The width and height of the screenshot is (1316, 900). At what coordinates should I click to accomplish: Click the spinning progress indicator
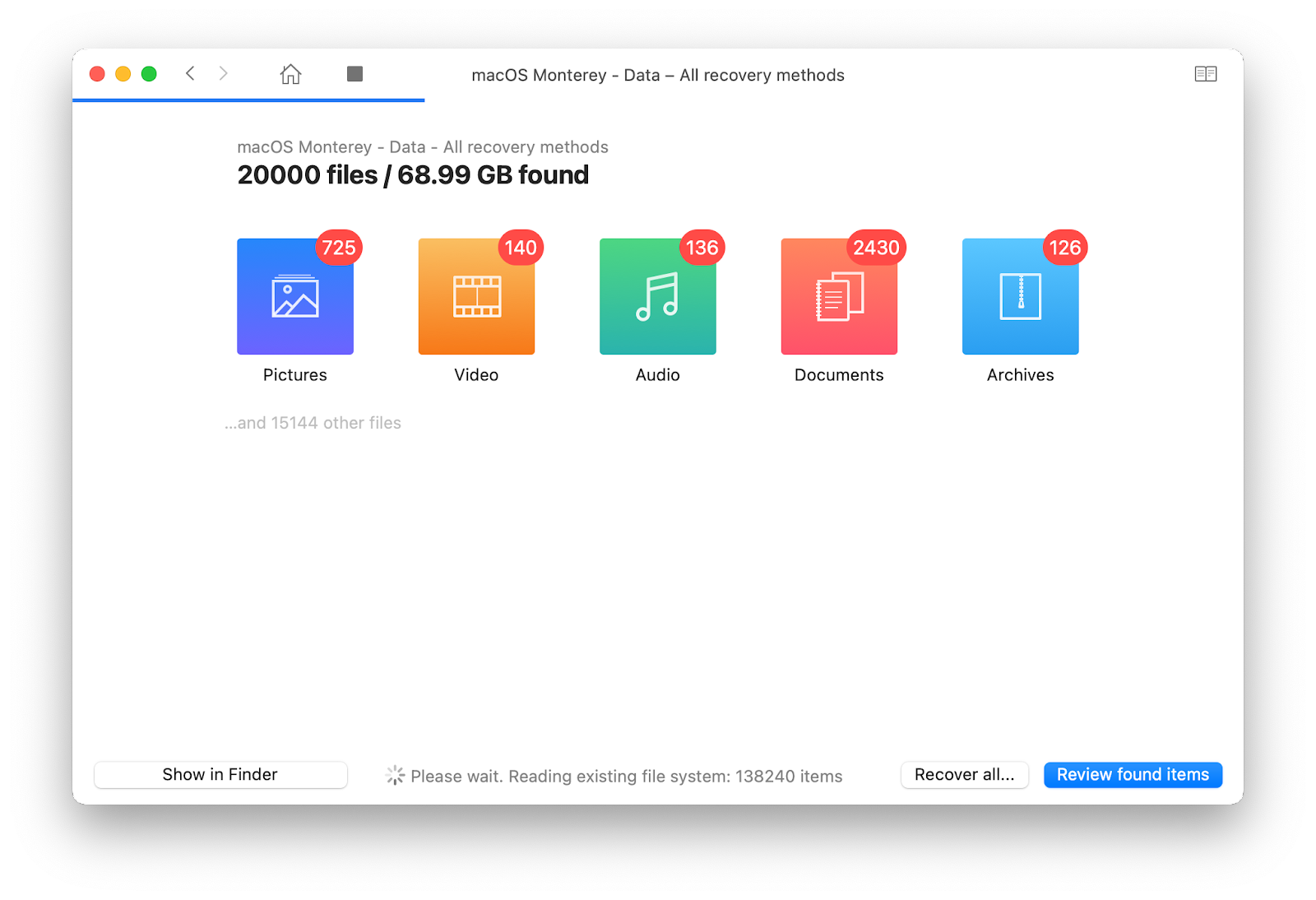pyautogui.click(x=395, y=775)
